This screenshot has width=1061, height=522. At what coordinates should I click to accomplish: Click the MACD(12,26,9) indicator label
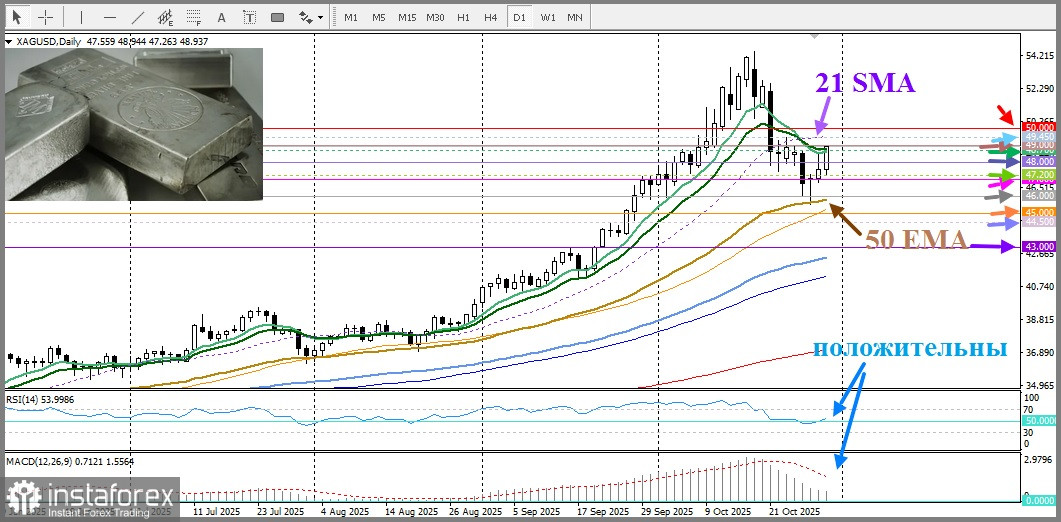tap(70, 461)
